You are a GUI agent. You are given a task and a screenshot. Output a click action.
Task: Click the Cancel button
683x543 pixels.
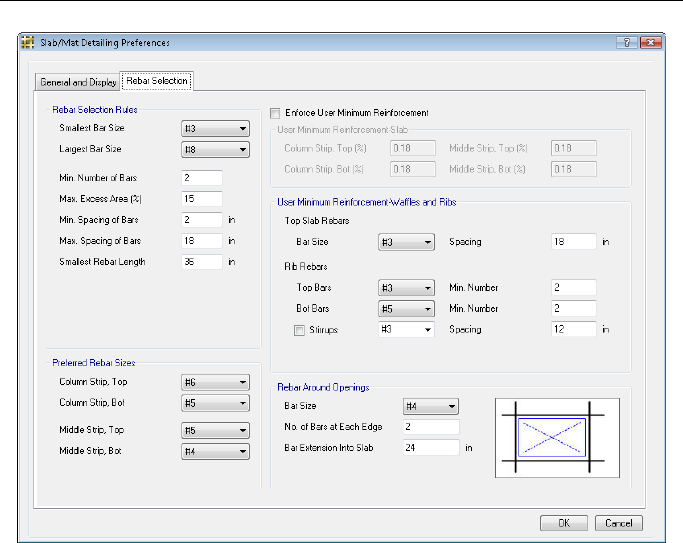click(618, 523)
